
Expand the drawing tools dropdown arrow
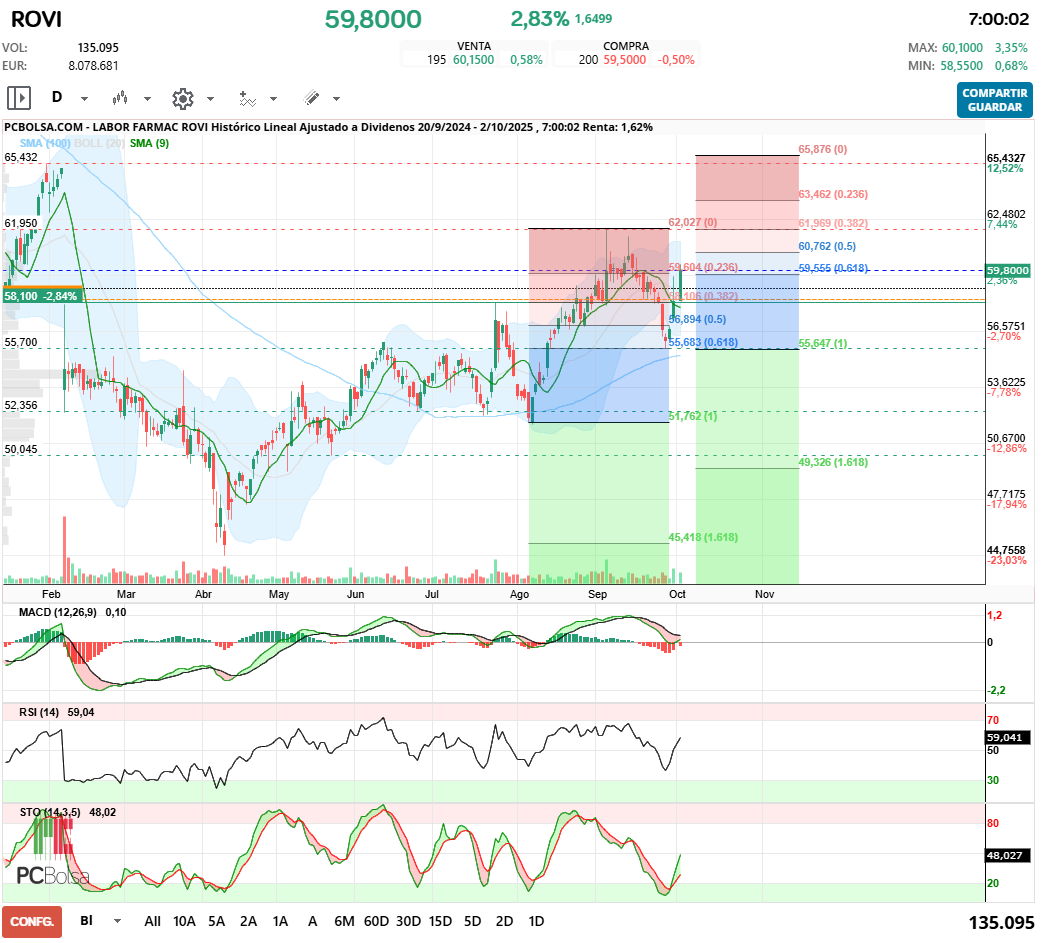(x=336, y=99)
